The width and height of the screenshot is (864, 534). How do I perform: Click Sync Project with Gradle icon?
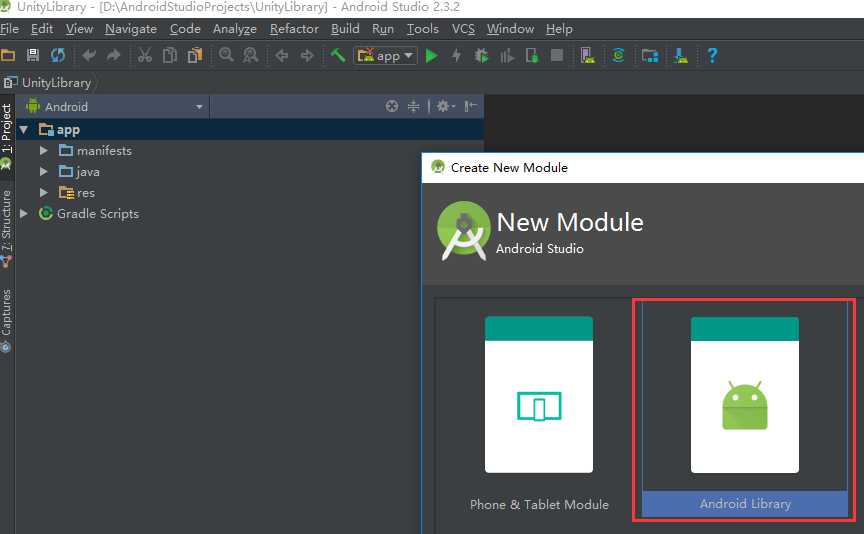[x=618, y=55]
